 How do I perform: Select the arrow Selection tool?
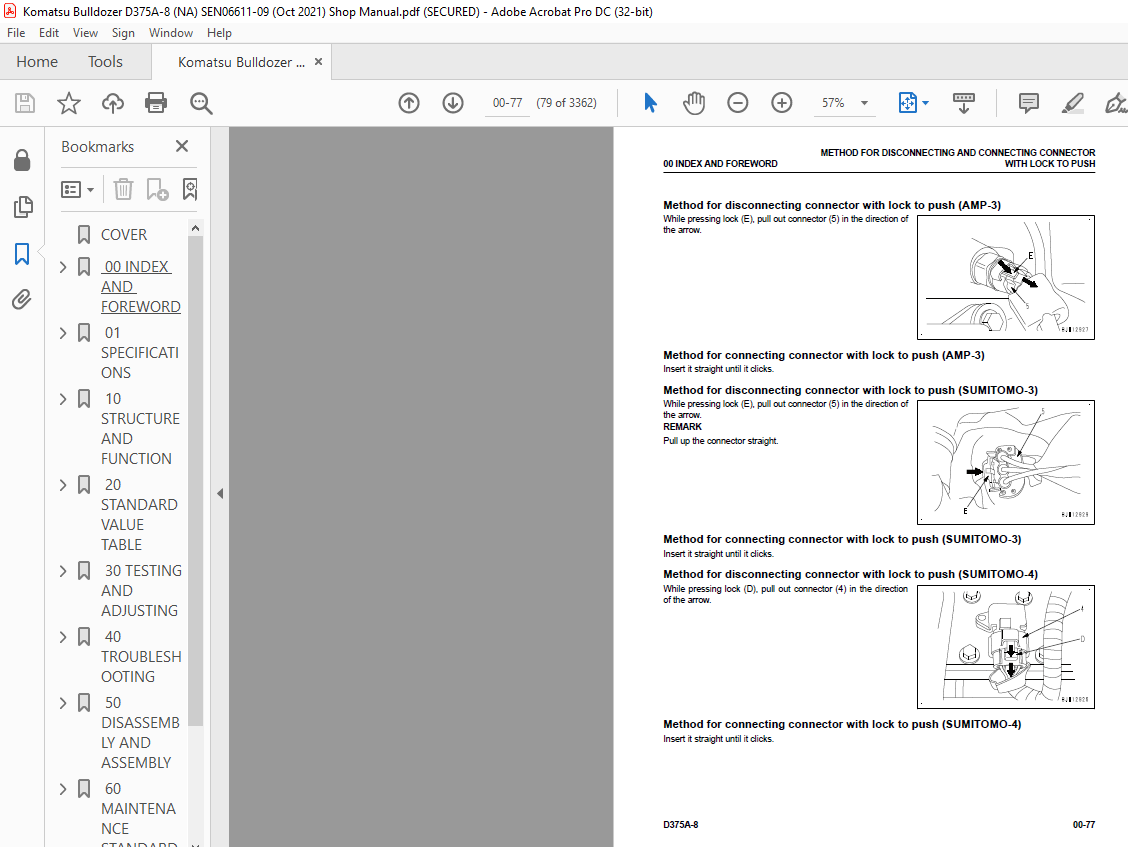pyautogui.click(x=650, y=103)
